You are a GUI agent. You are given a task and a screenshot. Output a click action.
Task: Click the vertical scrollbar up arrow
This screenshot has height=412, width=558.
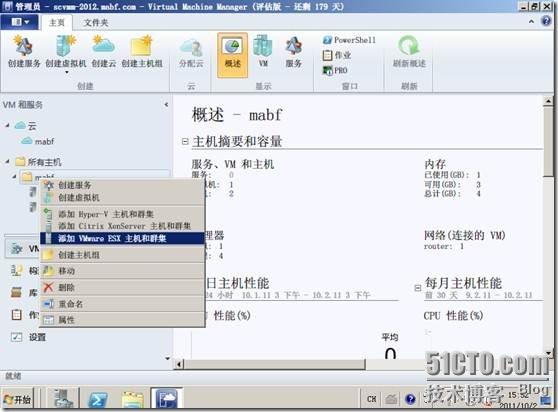548,101
